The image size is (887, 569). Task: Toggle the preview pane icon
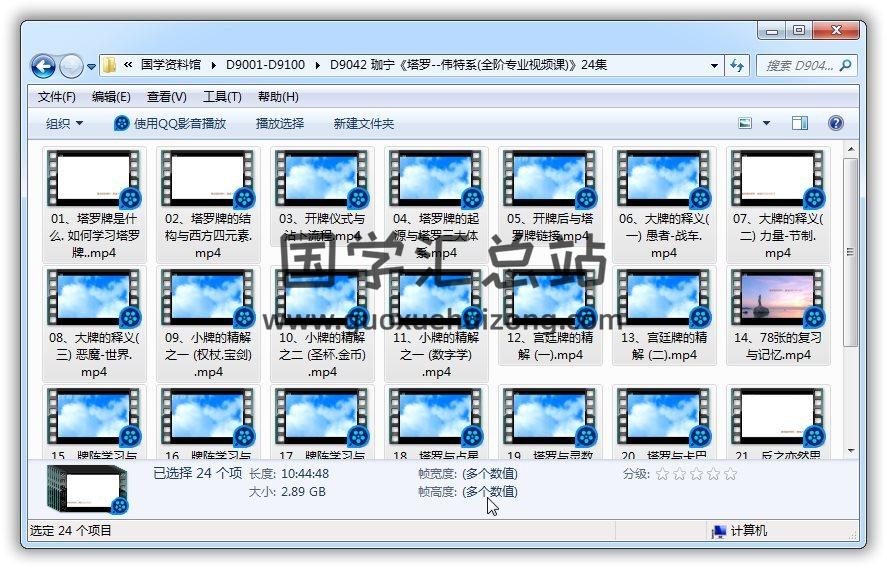[x=799, y=123]
